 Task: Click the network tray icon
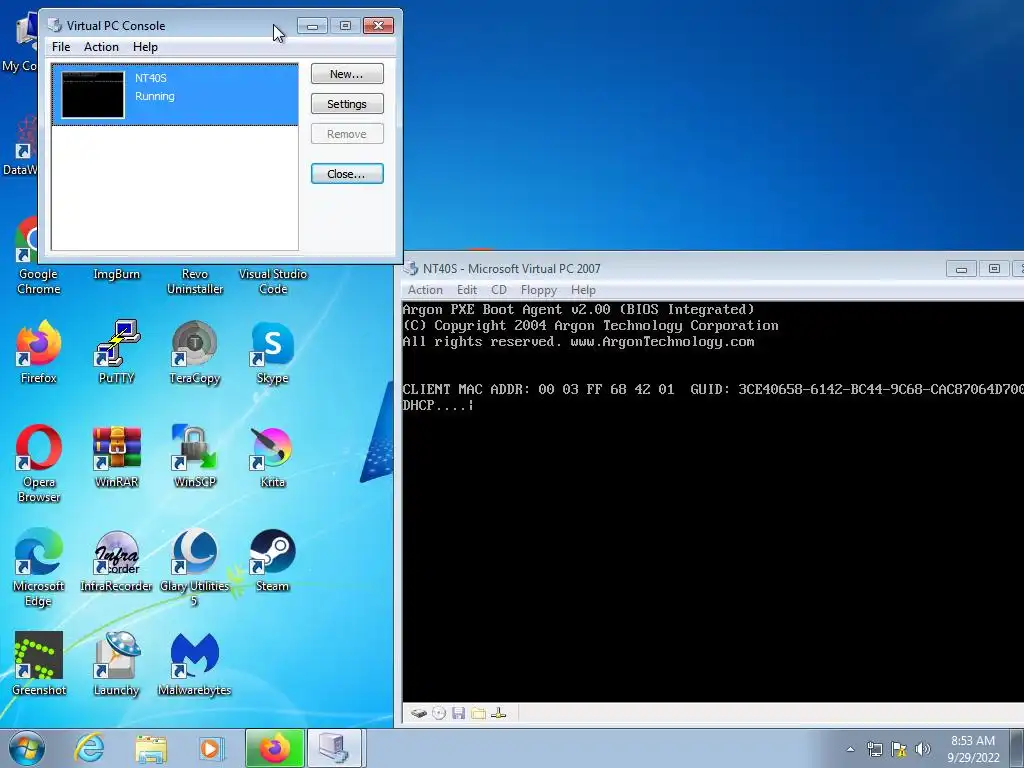(x=874, y=749)
